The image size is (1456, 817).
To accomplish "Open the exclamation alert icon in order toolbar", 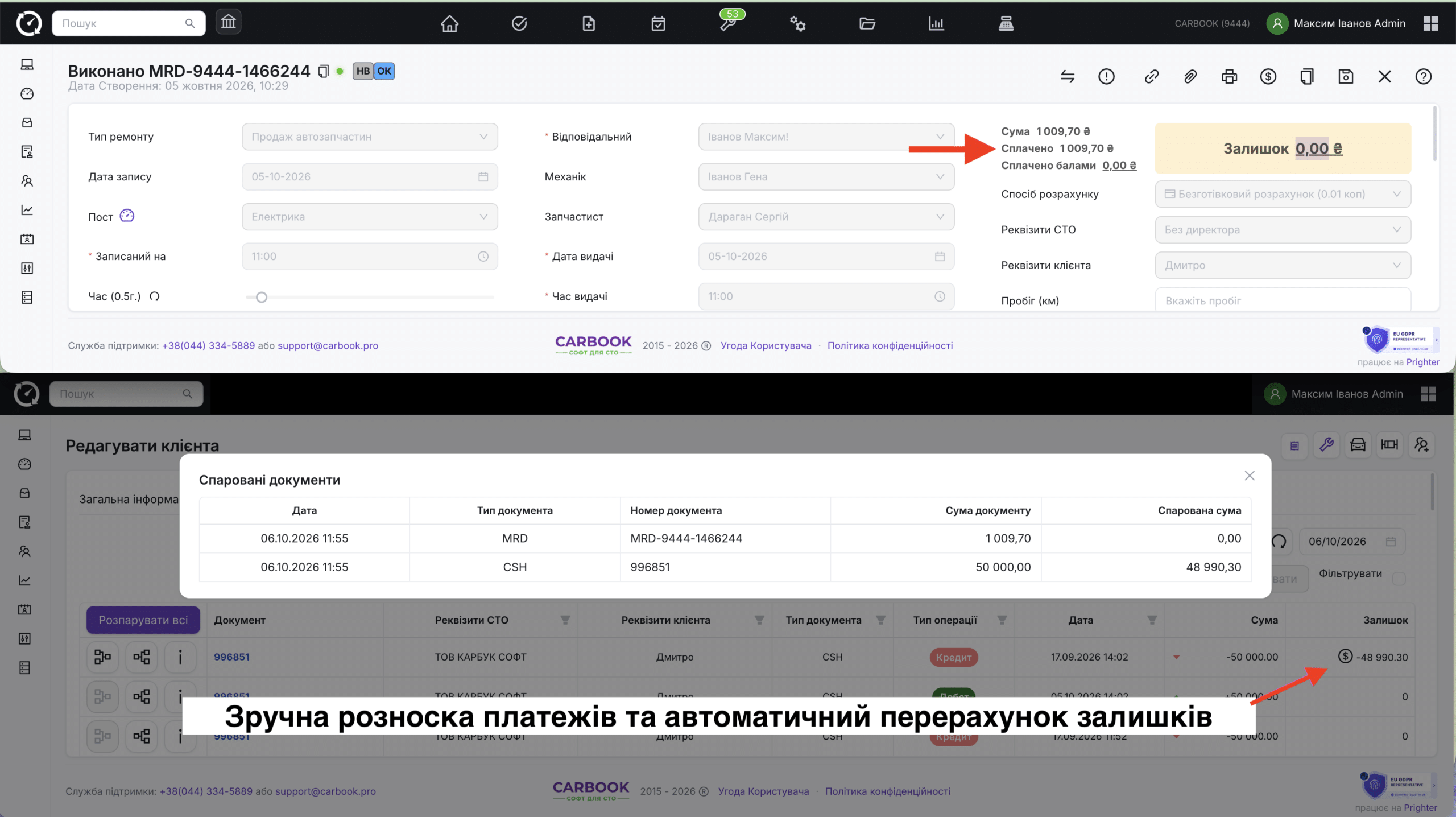I will click(x=1106, y=76).
